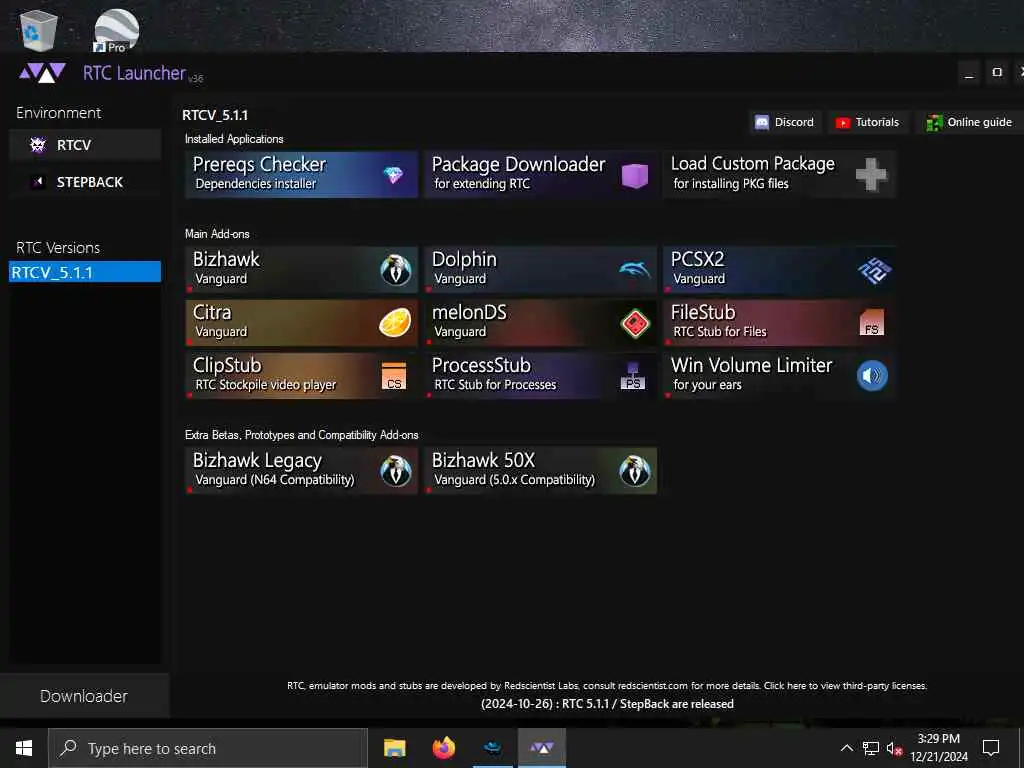Show hidden system tray icons
The height and width of the screenshot is (768, 1024).
tap(846, 748)
